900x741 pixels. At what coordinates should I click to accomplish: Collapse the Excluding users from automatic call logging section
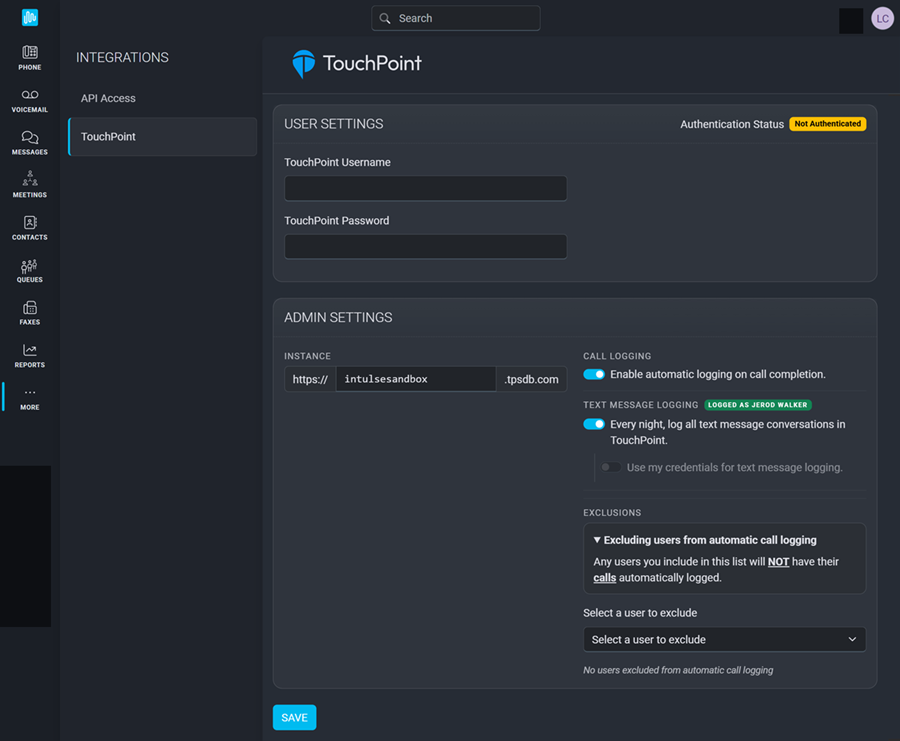tap(705, 540)
